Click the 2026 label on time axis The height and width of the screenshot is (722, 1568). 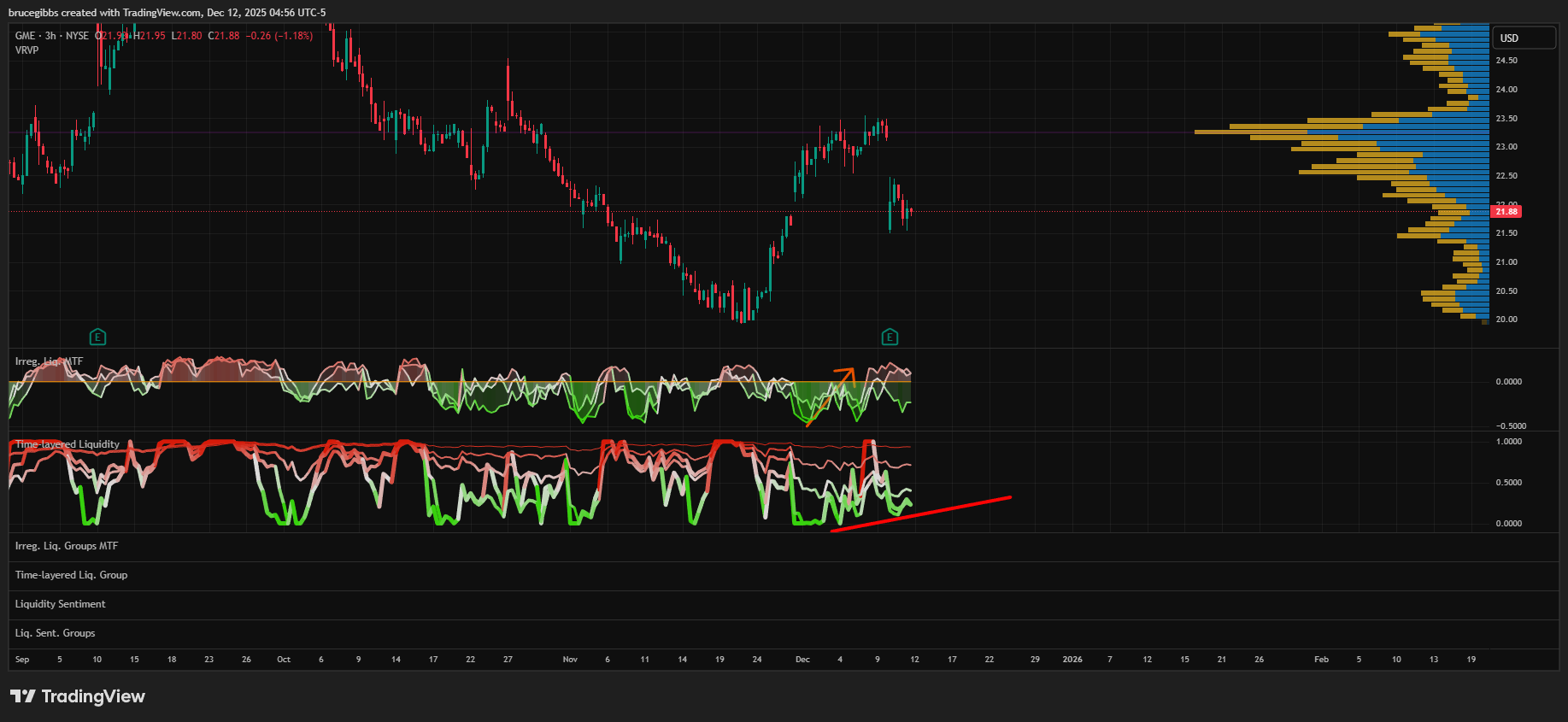pos(1072,660)
